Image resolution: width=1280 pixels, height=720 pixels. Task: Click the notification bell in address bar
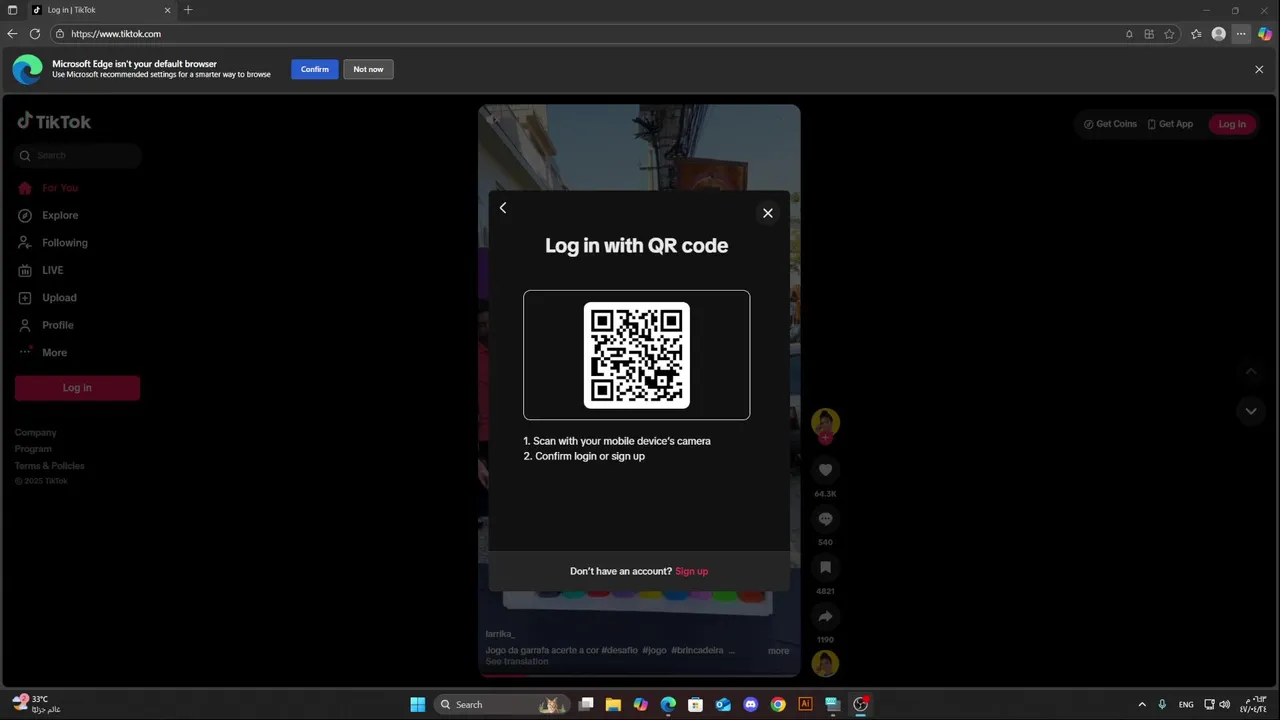(x=1129, y=34)
